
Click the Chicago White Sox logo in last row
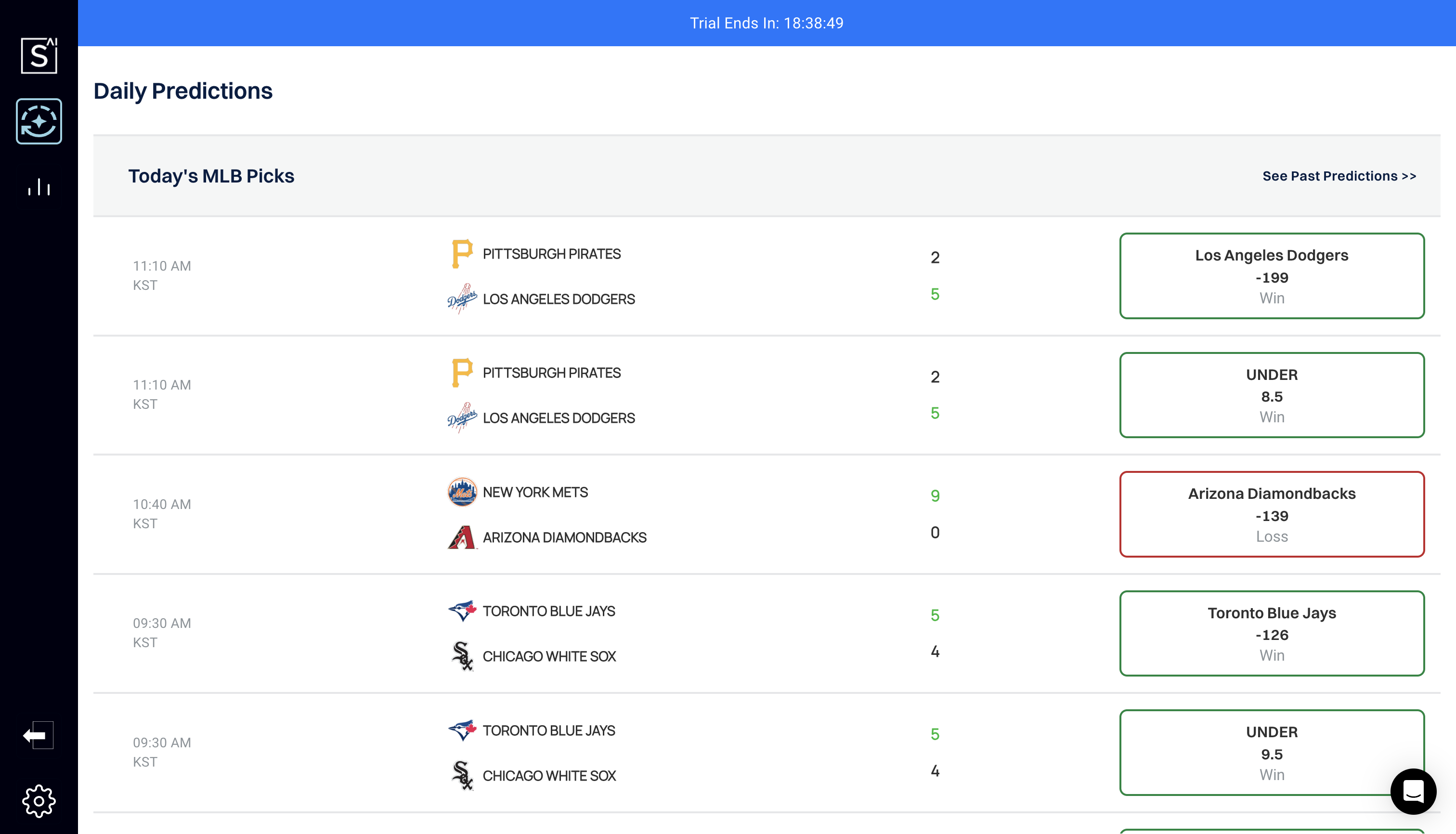coord(462,776)
